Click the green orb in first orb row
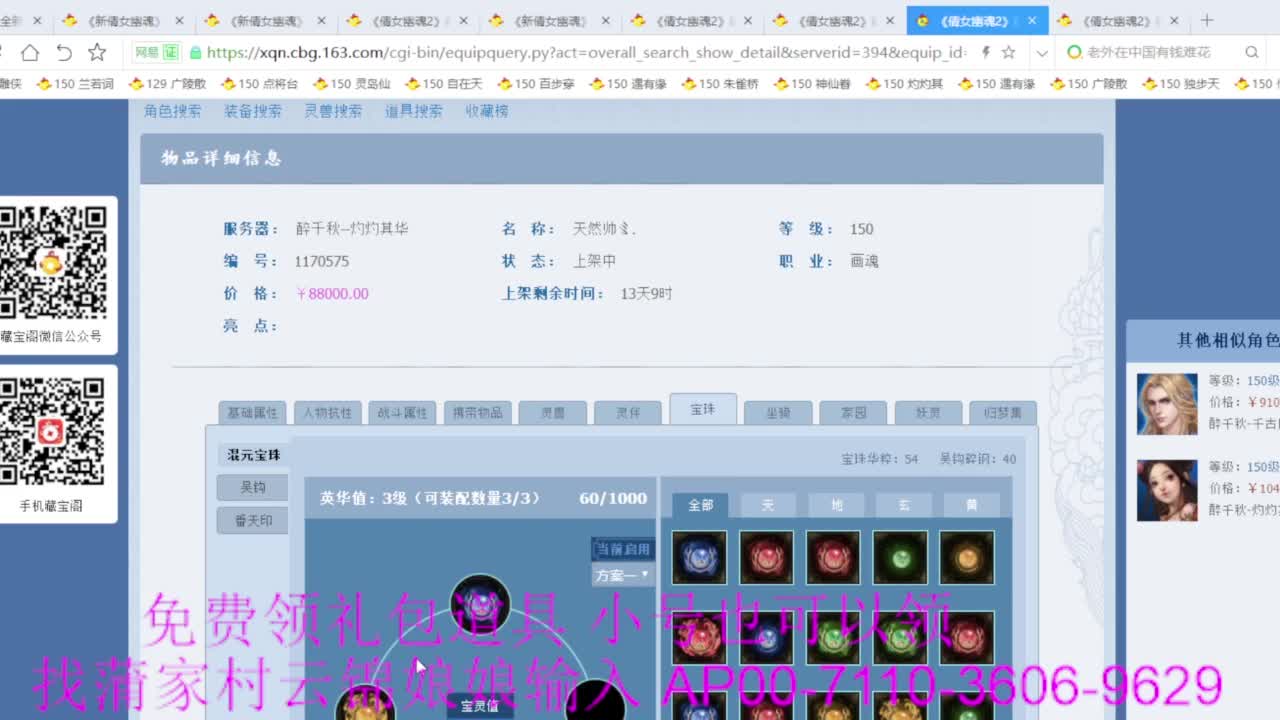 tap(900, 557)
